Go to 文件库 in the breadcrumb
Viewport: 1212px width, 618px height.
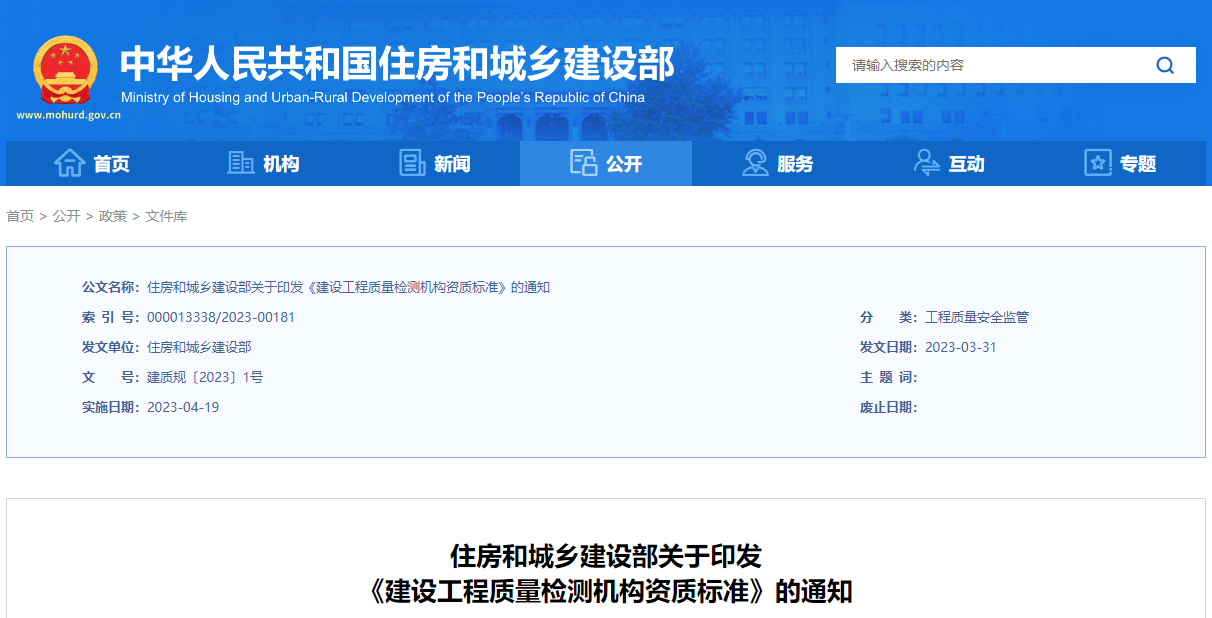pos(166,216)
